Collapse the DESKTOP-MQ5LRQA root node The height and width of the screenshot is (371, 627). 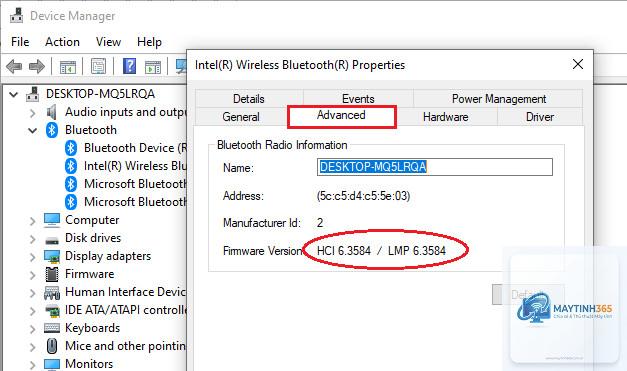(14, 94)
